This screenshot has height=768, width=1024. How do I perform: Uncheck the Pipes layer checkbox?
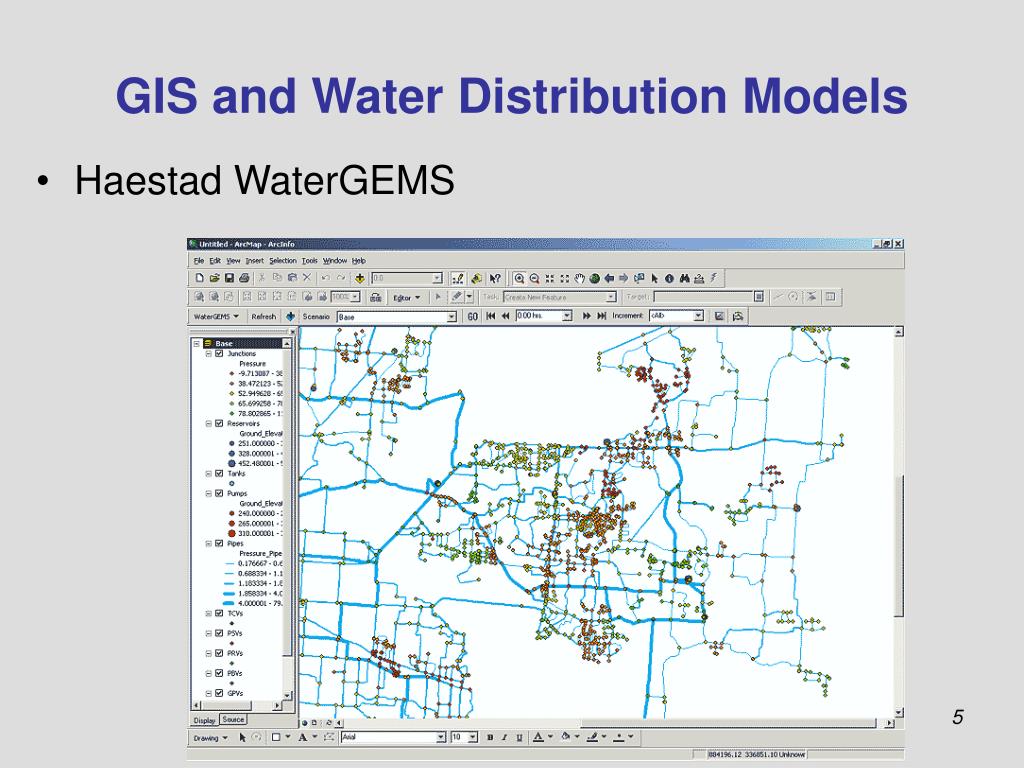pyautogui.click(x=219, y=543)
